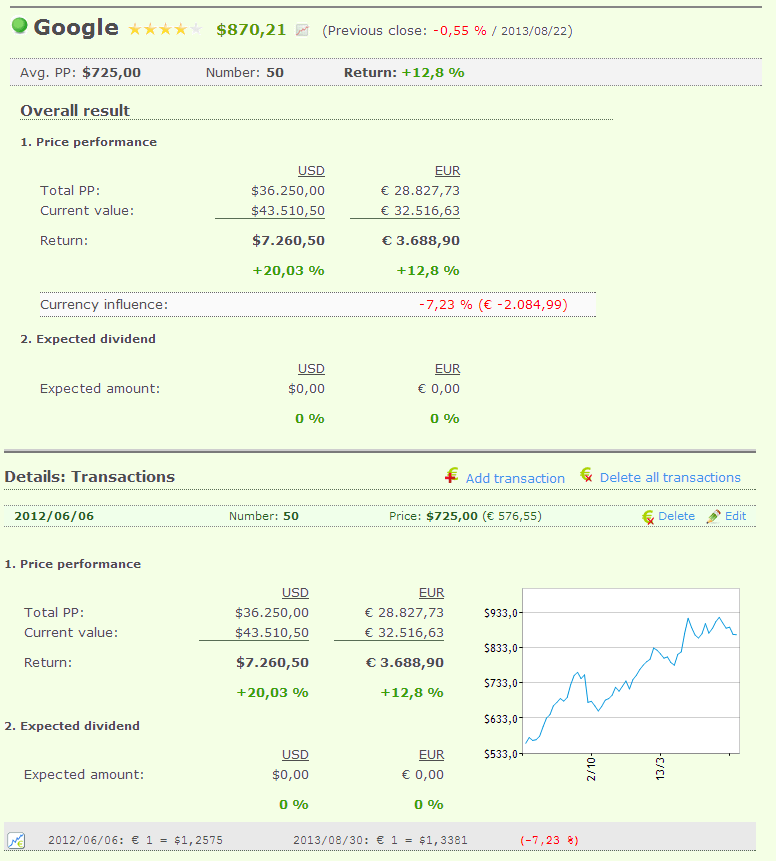Click the Avg. PP value $725,00

click(x=111, y=72)
